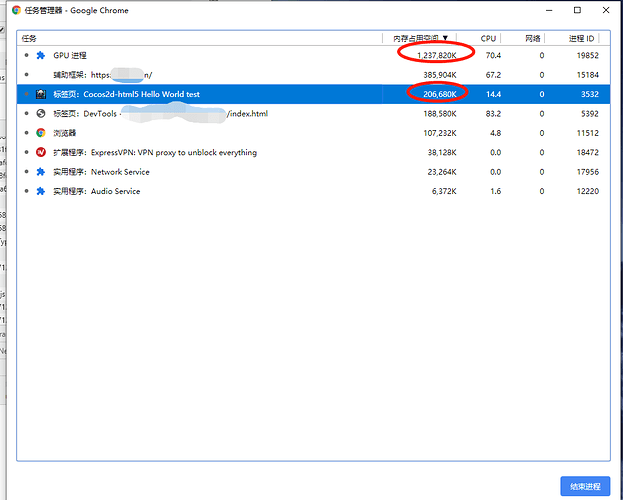Sort by the 网络 column header

tap(533, 38)
